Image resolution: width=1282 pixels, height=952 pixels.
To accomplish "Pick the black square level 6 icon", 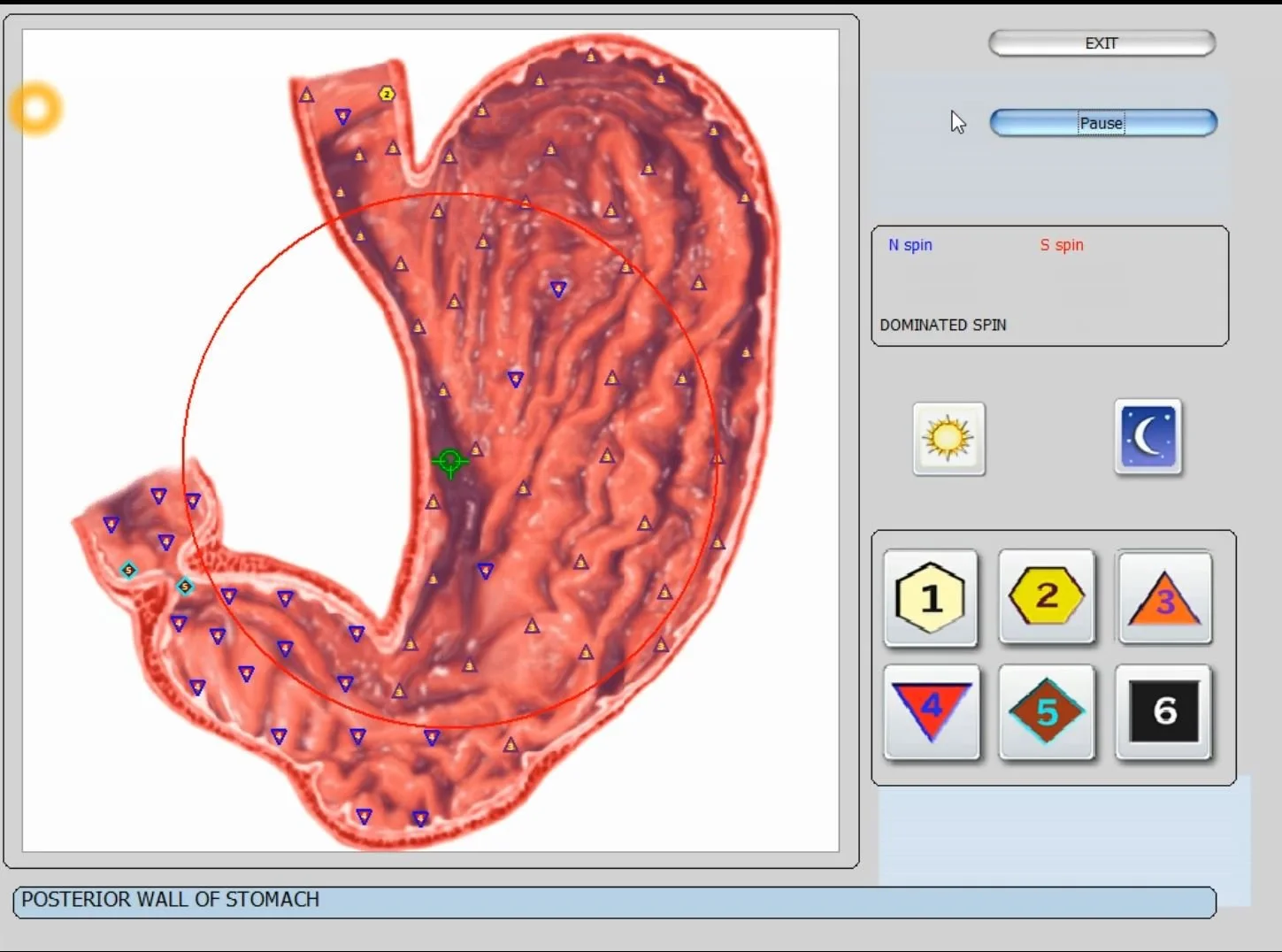I will pyautogui.click(x=1163, y=711).
